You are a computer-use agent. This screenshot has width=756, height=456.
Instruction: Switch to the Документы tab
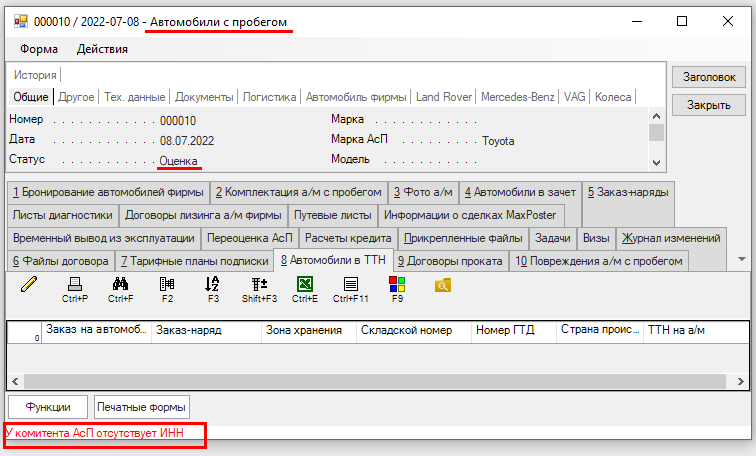click(205, 97)
